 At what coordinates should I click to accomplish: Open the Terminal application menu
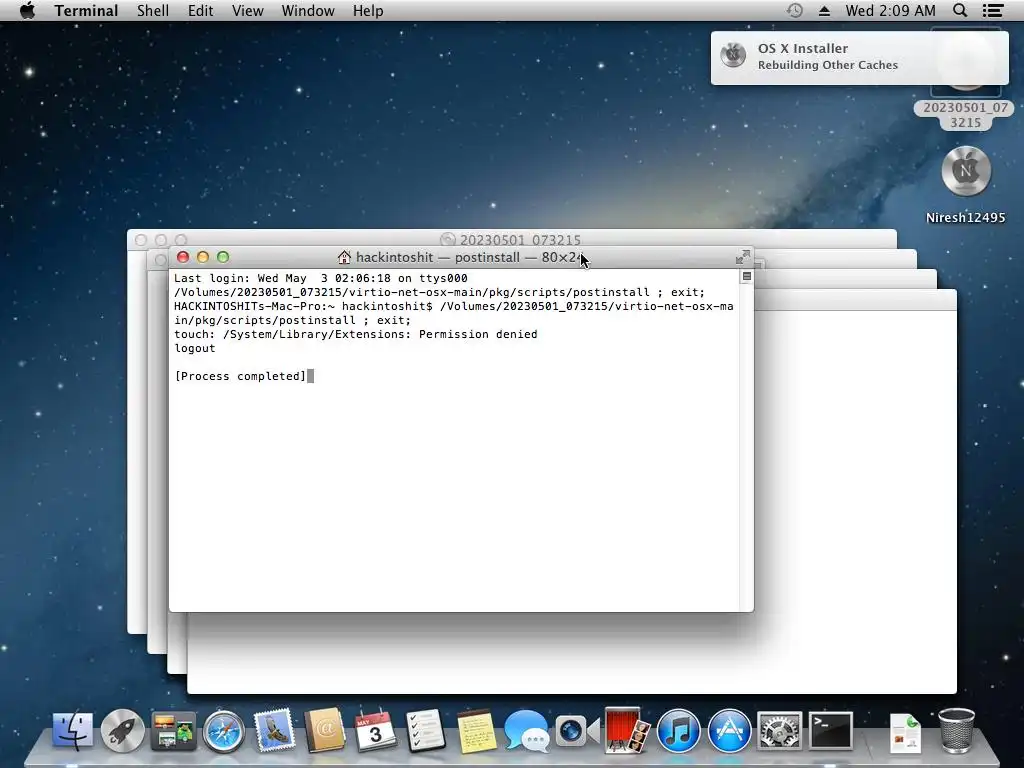(x=86, y=10)
